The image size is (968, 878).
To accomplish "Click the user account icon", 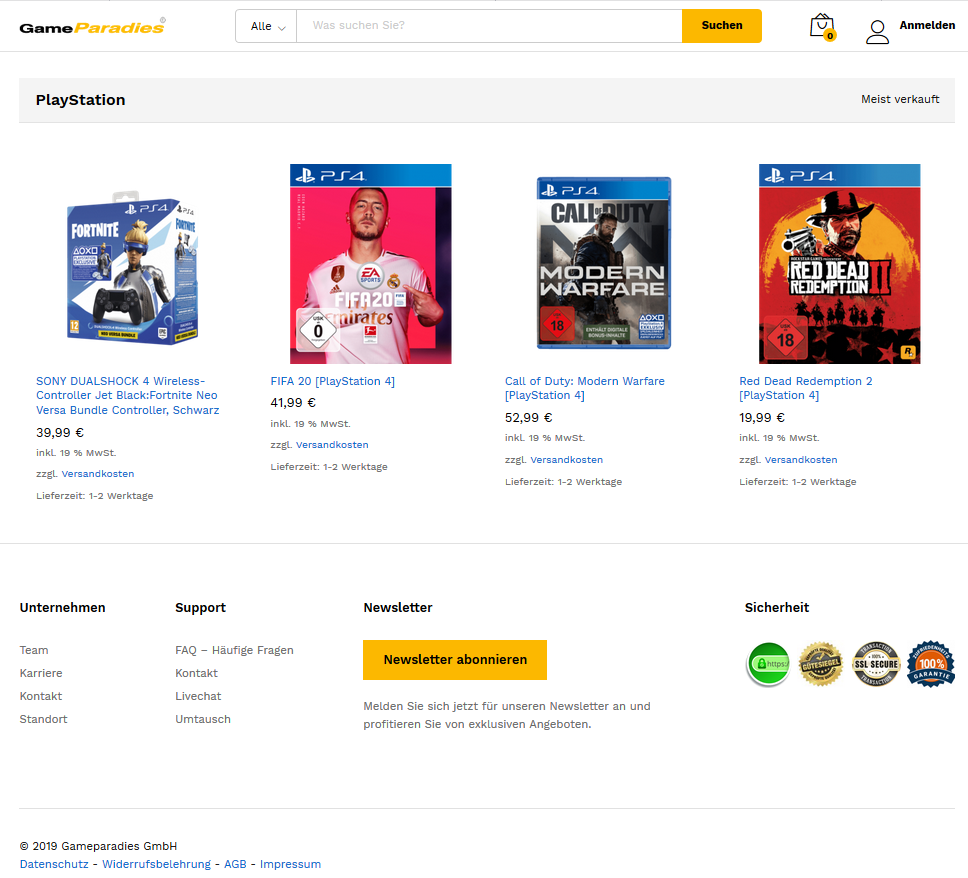I will click(x=877, y=32).
